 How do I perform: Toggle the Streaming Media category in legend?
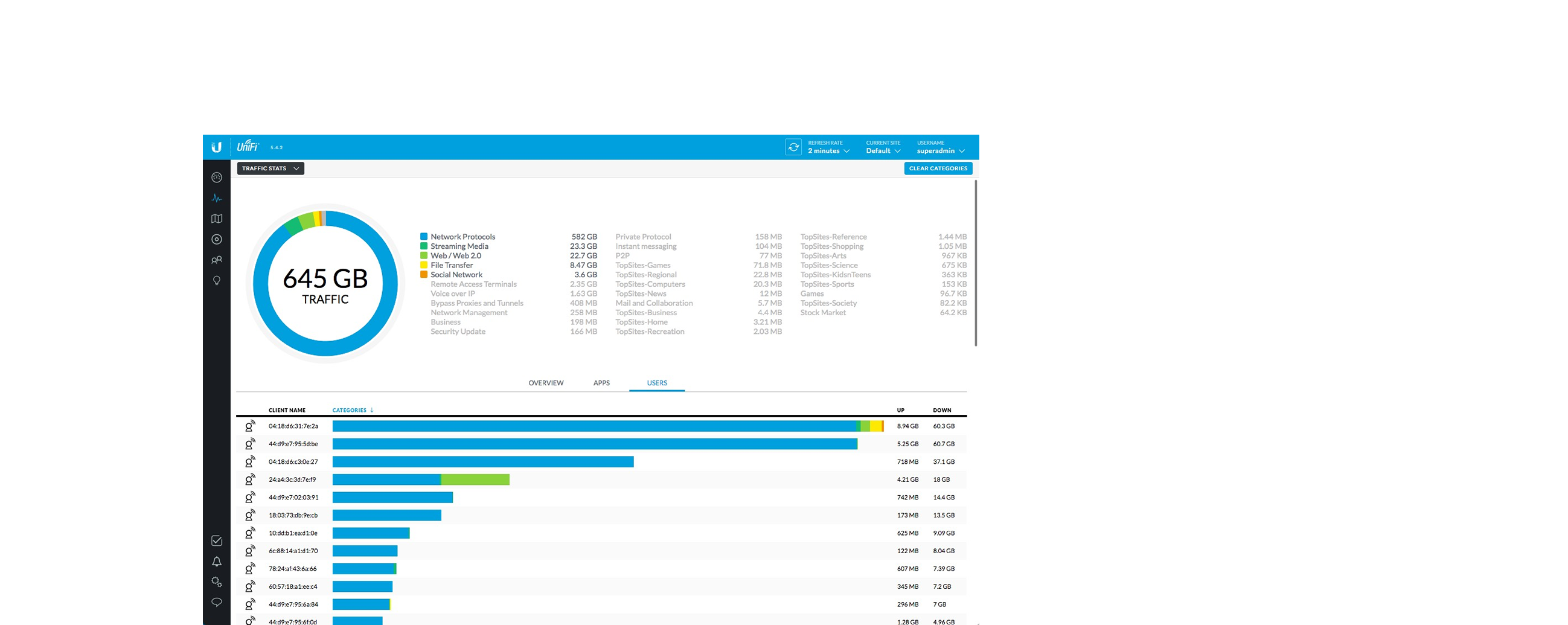(459, 246)
